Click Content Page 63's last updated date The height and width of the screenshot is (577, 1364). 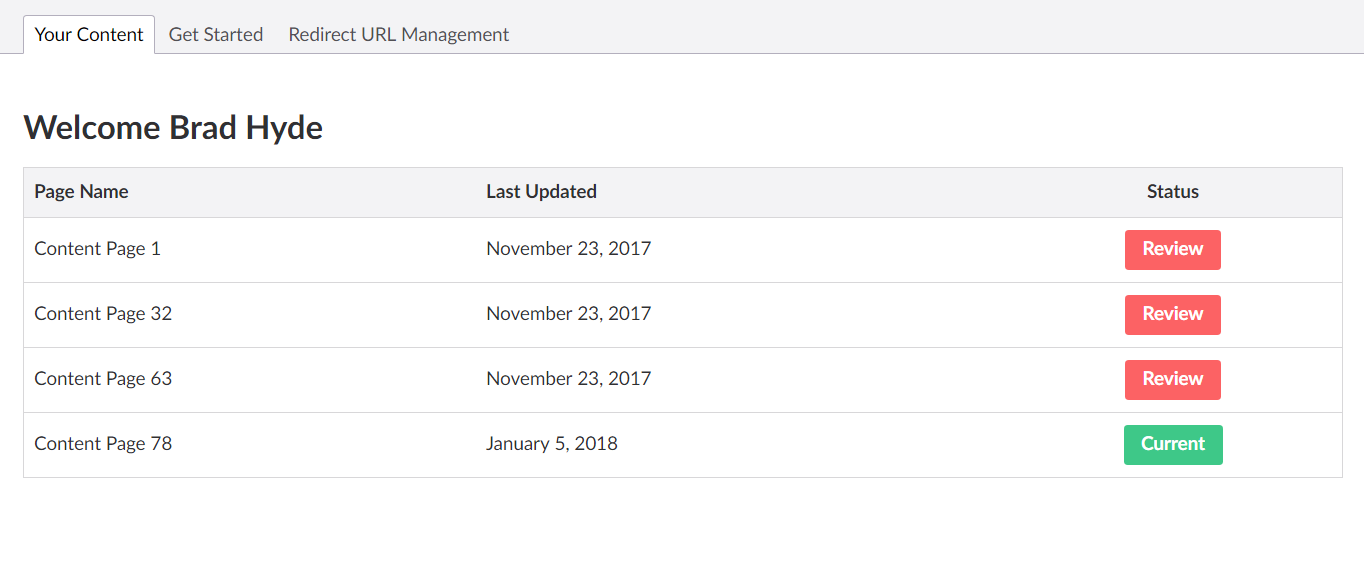(568, 379)
